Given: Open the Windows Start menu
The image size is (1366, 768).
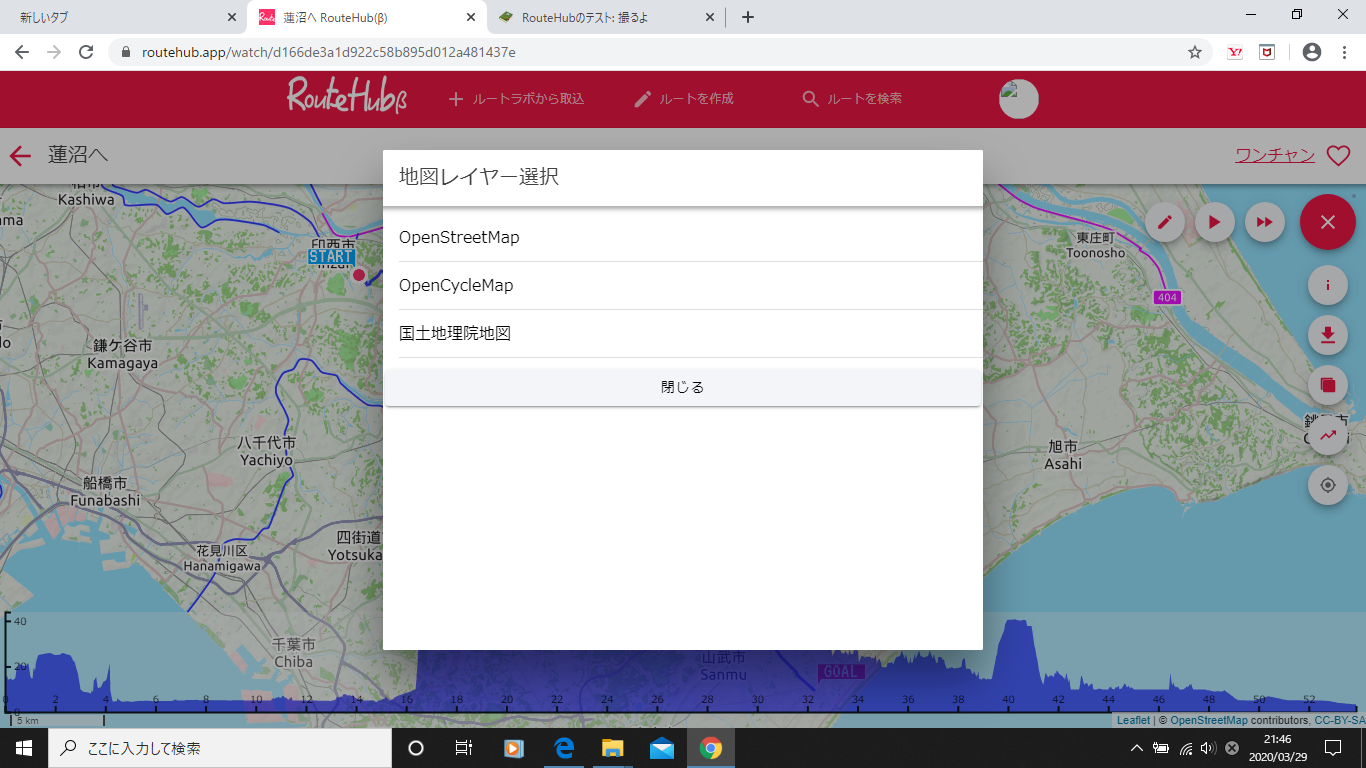Looking at the screenshot, I should (24, 748).
